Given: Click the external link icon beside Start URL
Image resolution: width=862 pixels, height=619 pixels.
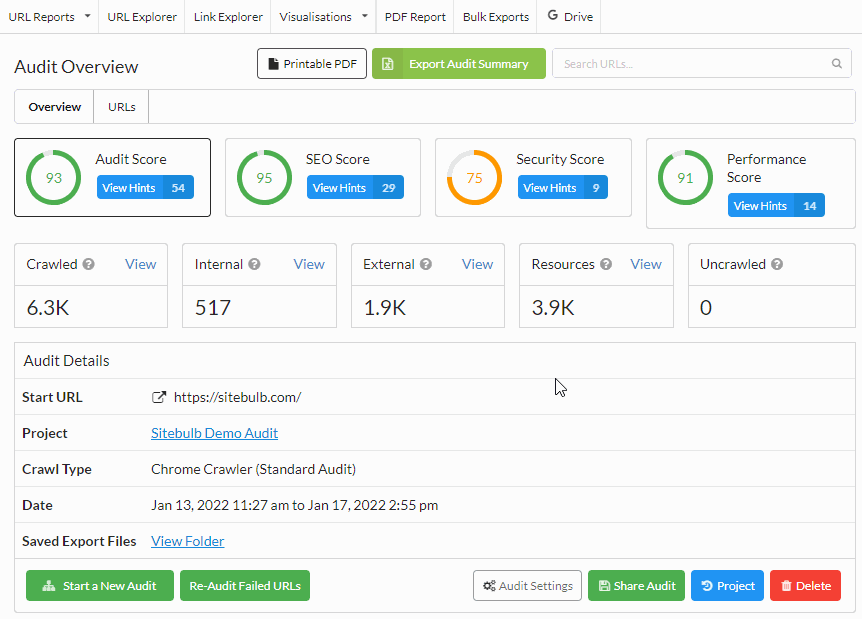Looking at the screenshot, I should tap(159, 397).
